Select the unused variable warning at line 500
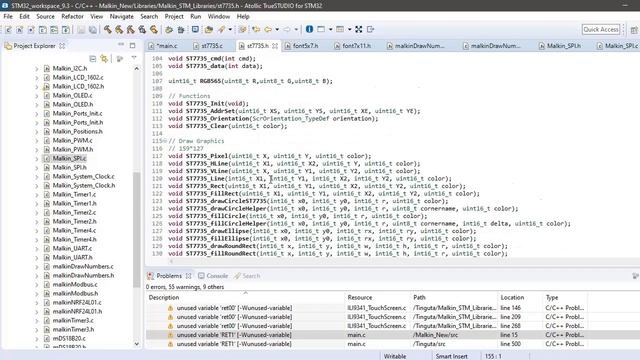 pos(367,344)
